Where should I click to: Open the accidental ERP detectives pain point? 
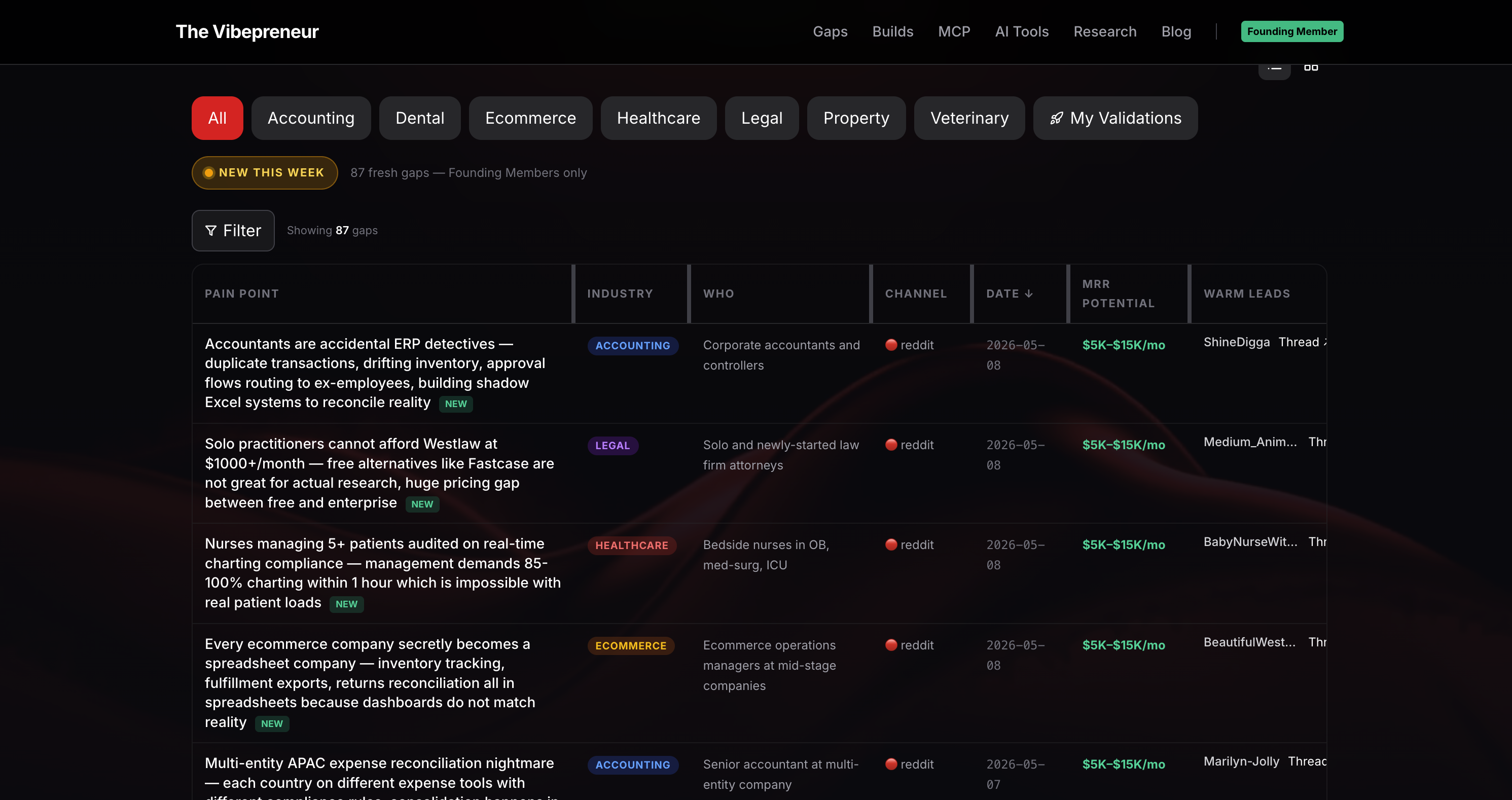click(x=375, y=373)
